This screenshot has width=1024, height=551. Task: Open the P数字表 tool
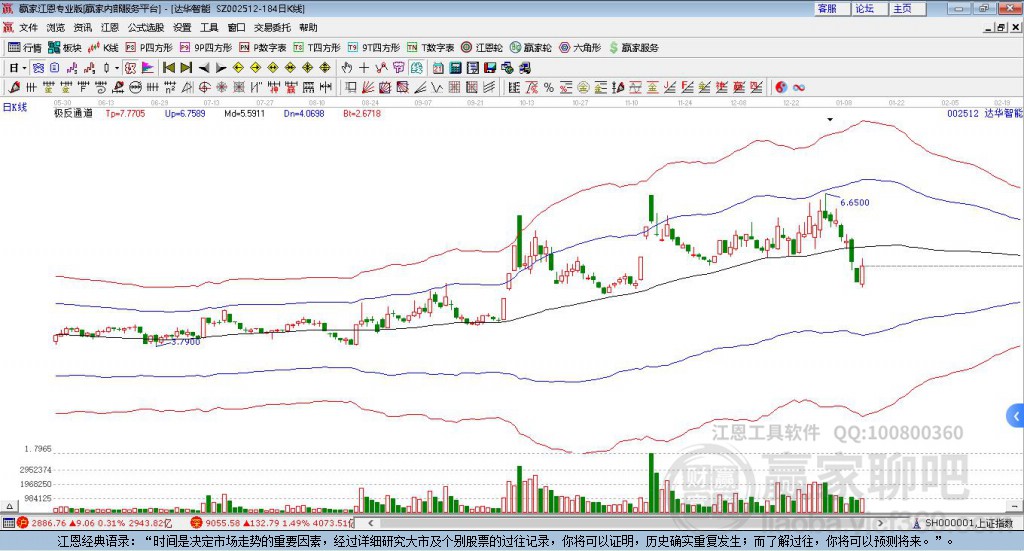click(x=263, y=48)
